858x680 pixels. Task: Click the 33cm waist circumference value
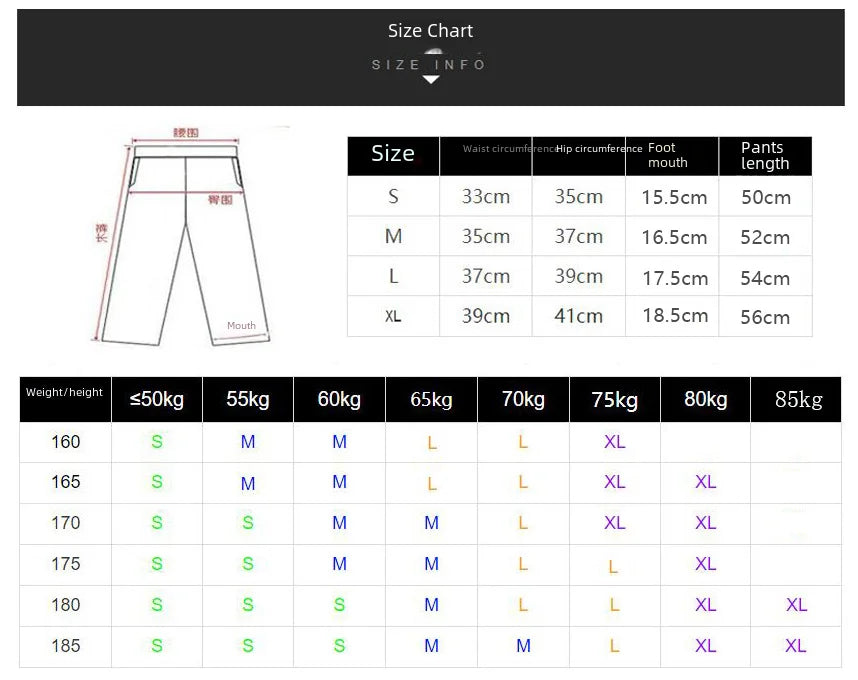pos(486,196)
